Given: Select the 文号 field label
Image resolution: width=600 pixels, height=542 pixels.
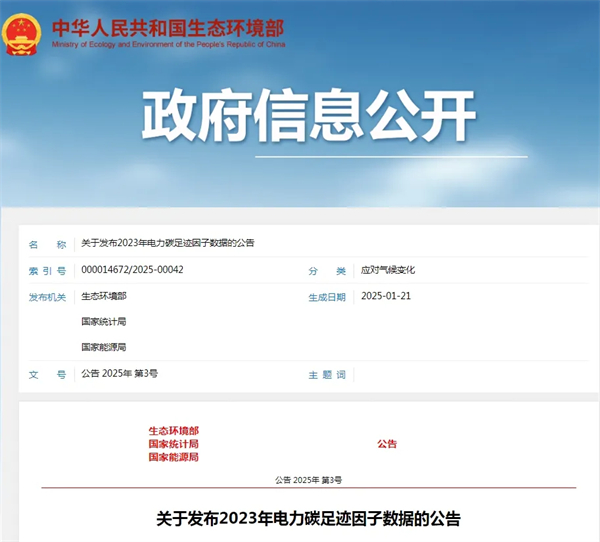Looking at the screenshot, I should click(47, 375).
